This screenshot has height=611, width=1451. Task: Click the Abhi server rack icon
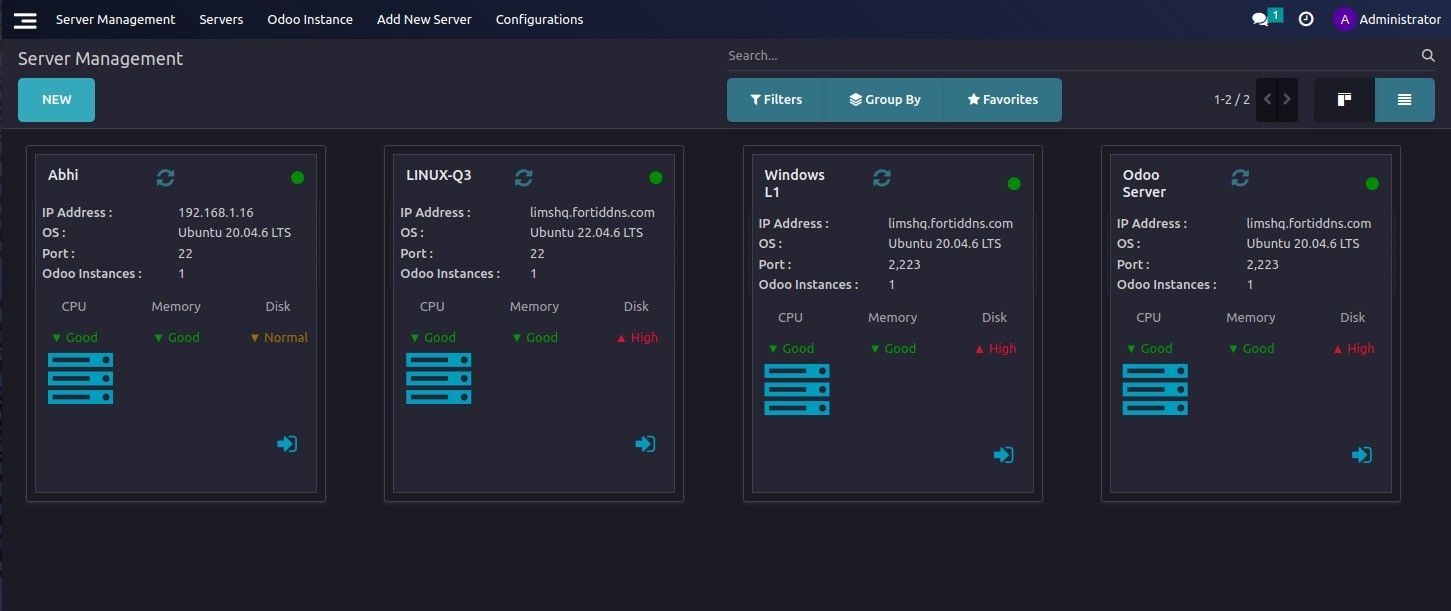pos(80,379)
